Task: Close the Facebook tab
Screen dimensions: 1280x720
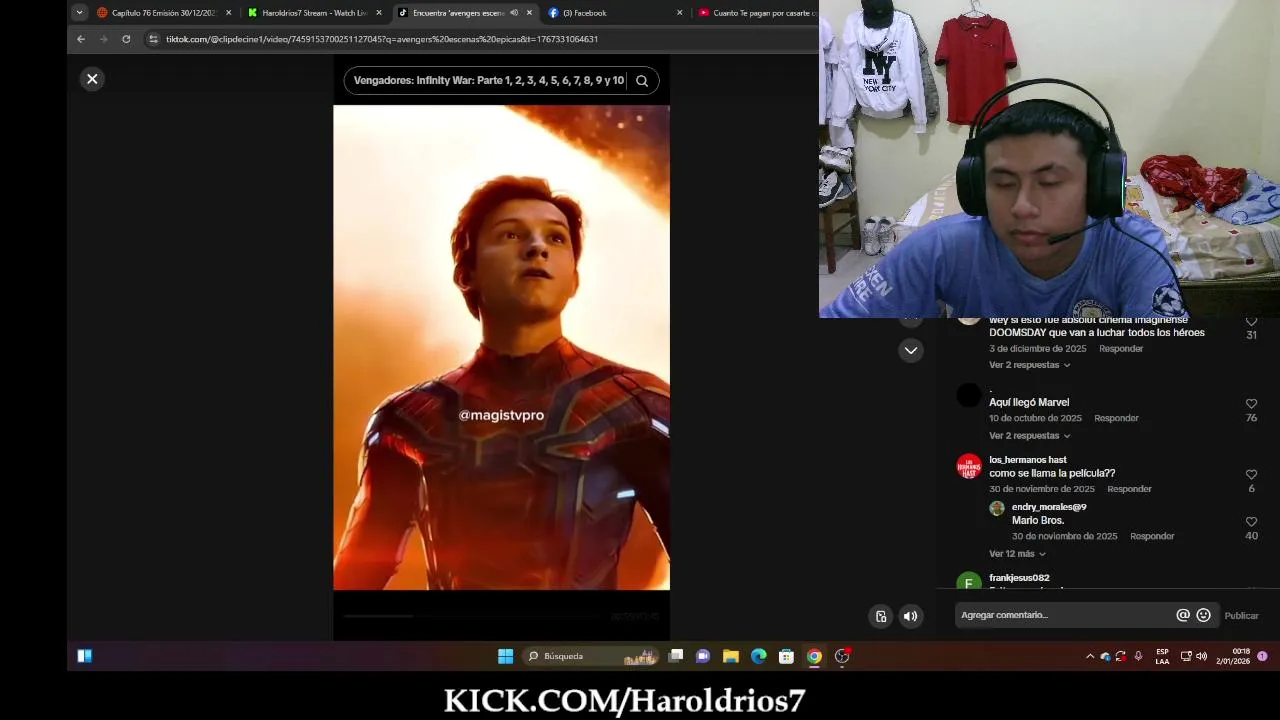Action: click(x=680, y=13)
